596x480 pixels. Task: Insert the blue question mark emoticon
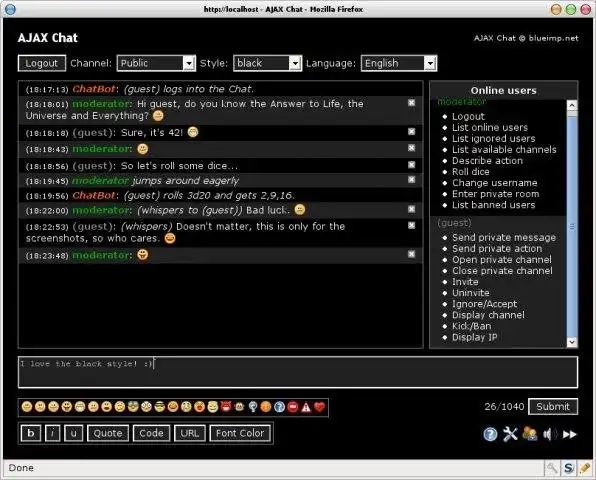click(x=279, y=407)
